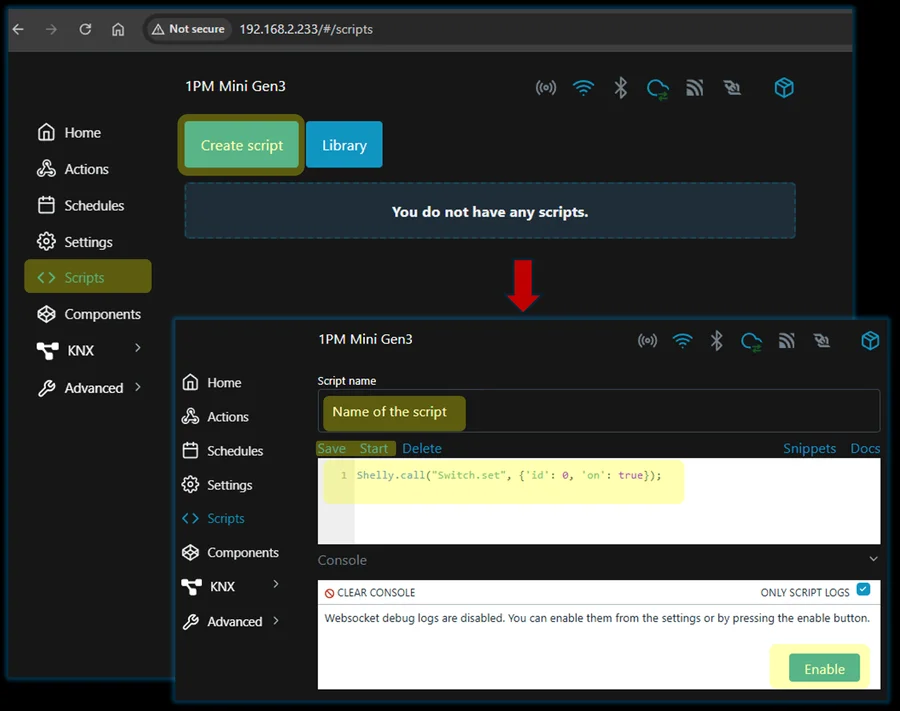This screenshot has height=711, width=900.
Task: Open Actions in the back window sidebar
Action: pos(73,169)
